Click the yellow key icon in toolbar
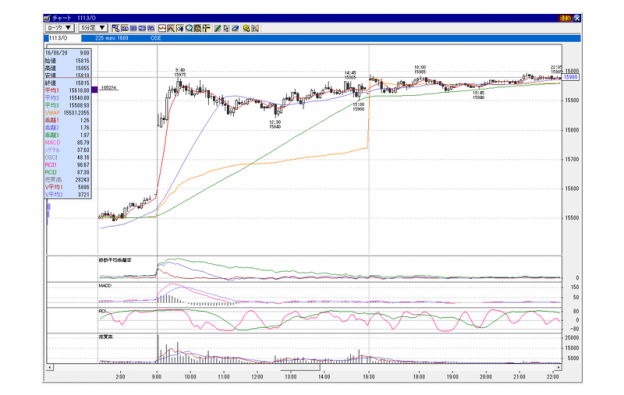This screenshot has height=395, width=624. click(246, 28)
